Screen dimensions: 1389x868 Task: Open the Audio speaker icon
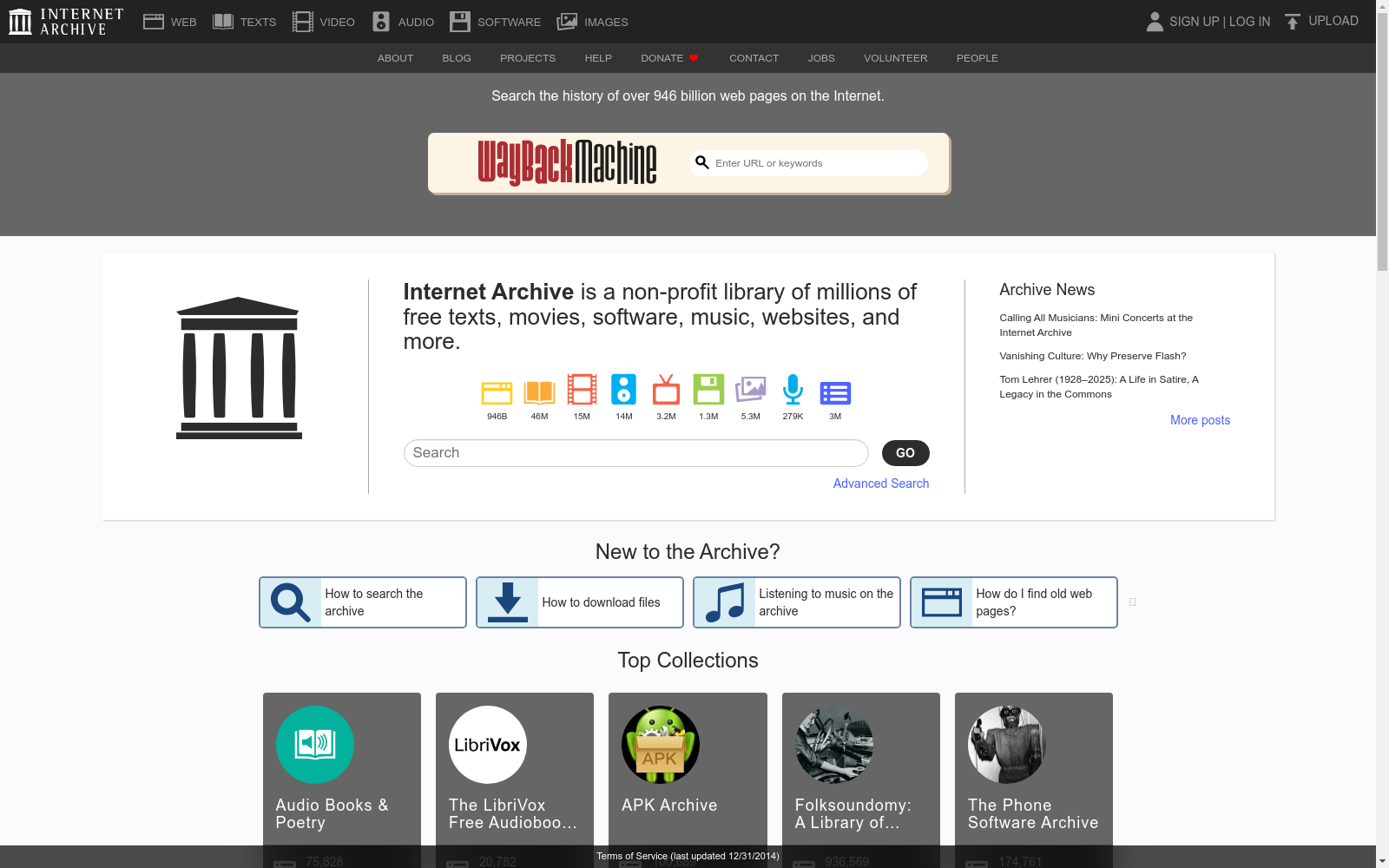point(381,22)
